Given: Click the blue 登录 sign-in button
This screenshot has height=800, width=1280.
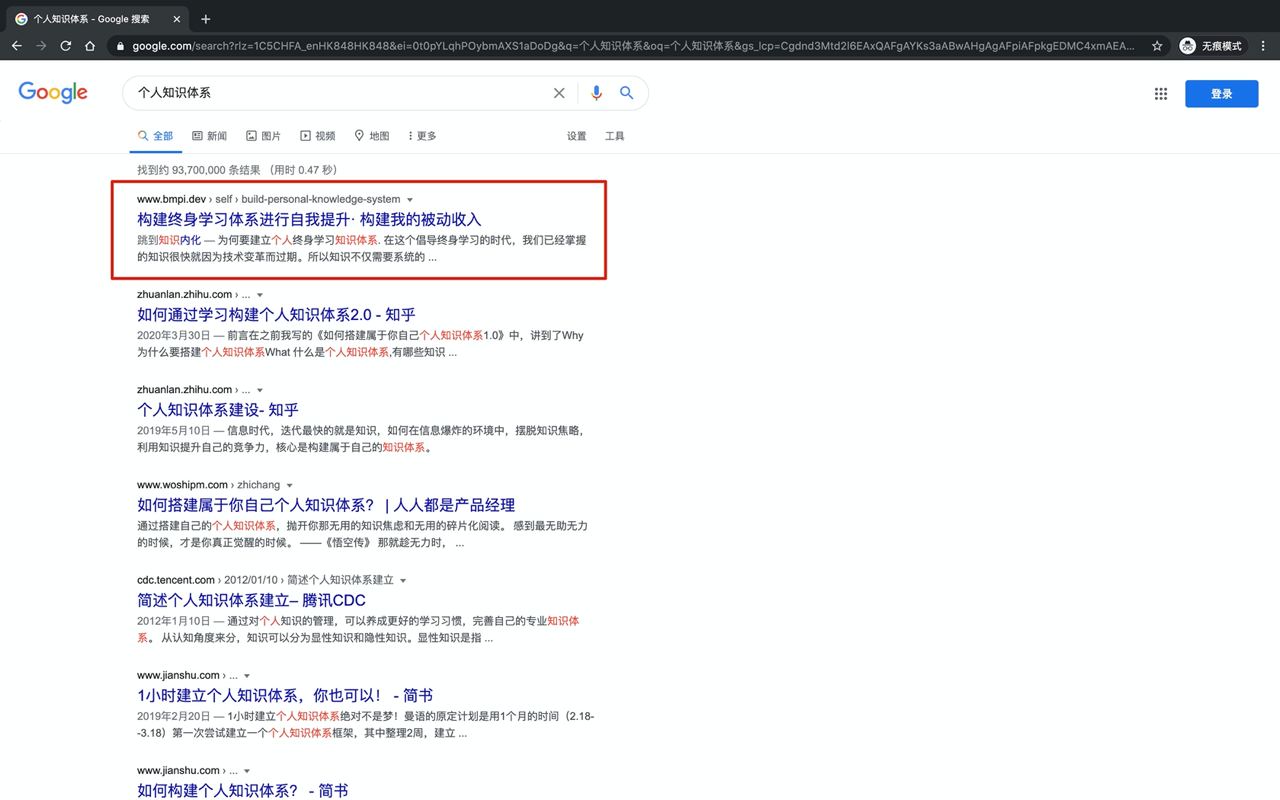Looking at the screenshot, I should pos(1221,94).
